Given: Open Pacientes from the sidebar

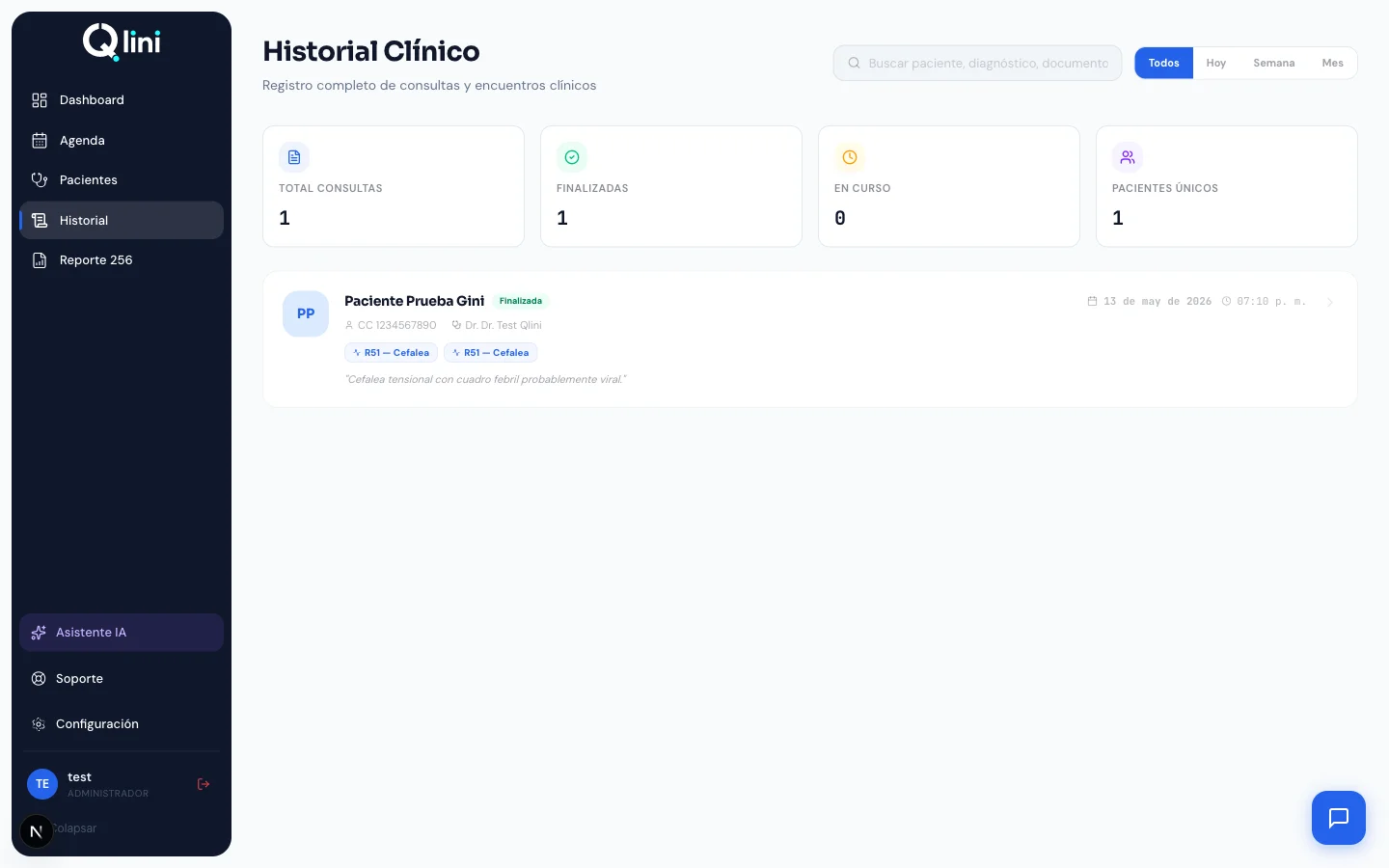Looking at the screenshot, I should (122, 180).
